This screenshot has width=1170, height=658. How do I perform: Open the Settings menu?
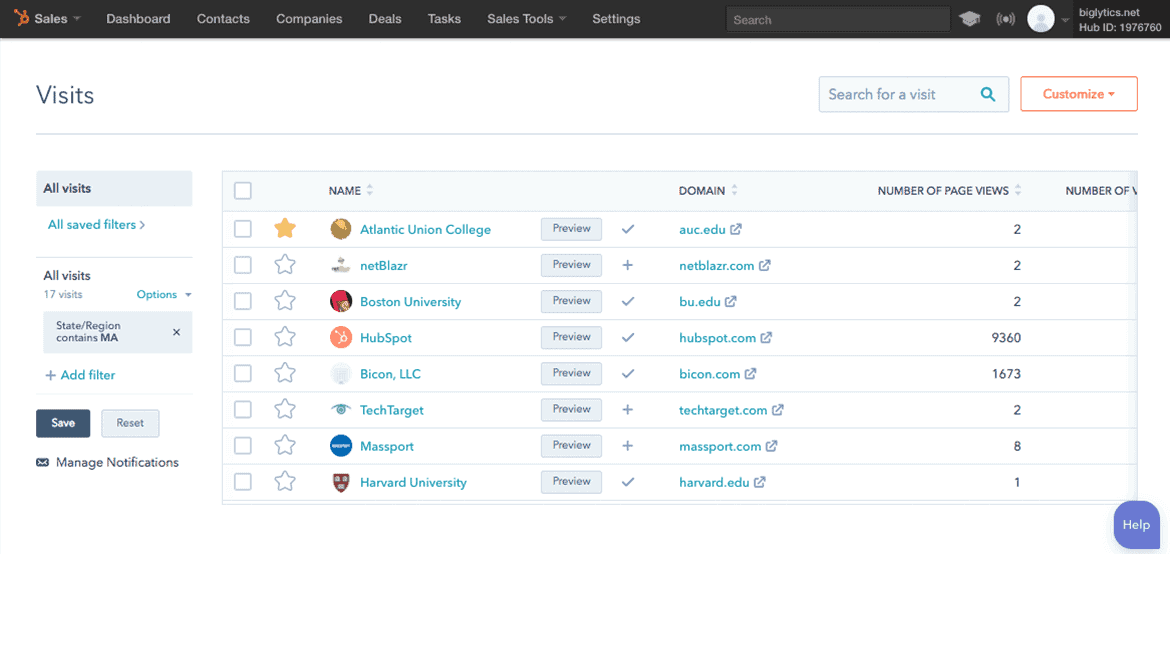[616, 19]
